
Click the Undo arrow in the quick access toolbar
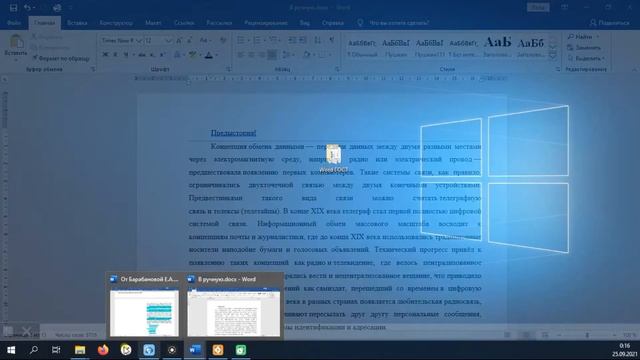pos(27,8)
